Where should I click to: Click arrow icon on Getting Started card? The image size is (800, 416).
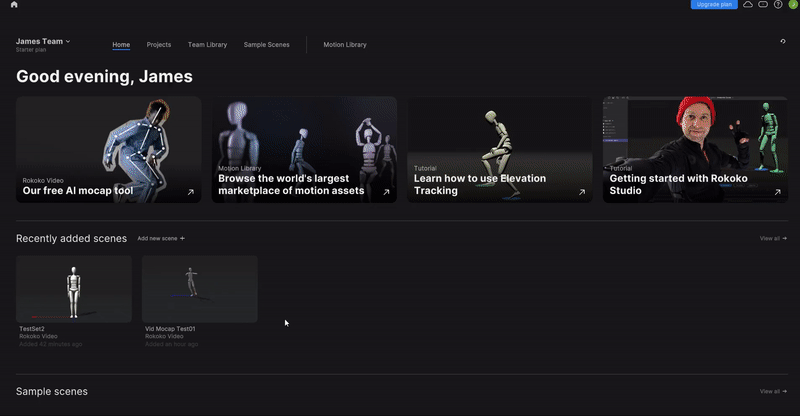[x=777, y=192]
